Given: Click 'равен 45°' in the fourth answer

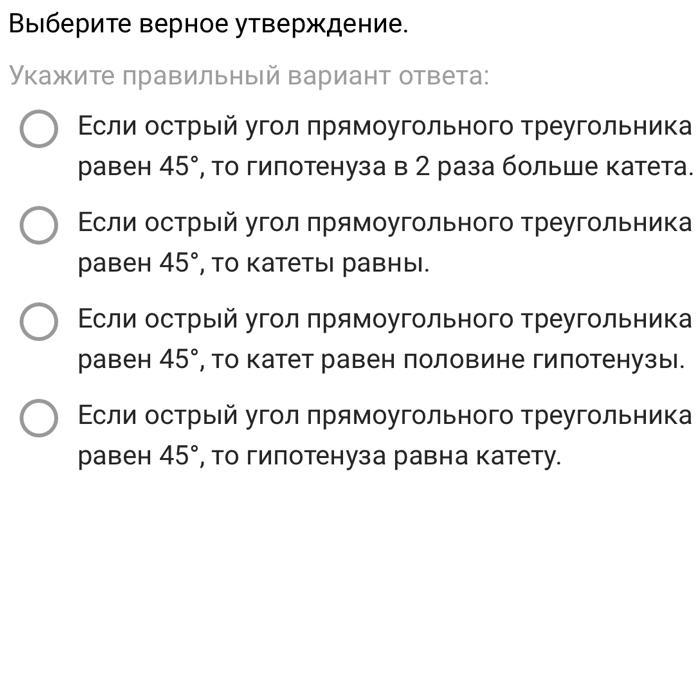Looking at the screenshot, I should [138, 456].
